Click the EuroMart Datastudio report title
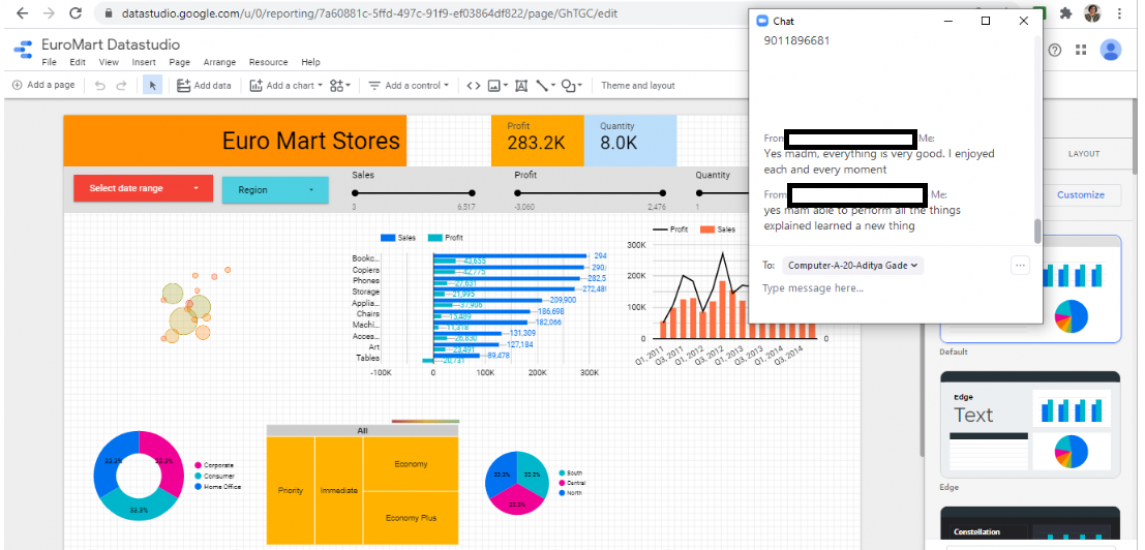The width and height of the screenshot is (1145, 550). point(110,45)
